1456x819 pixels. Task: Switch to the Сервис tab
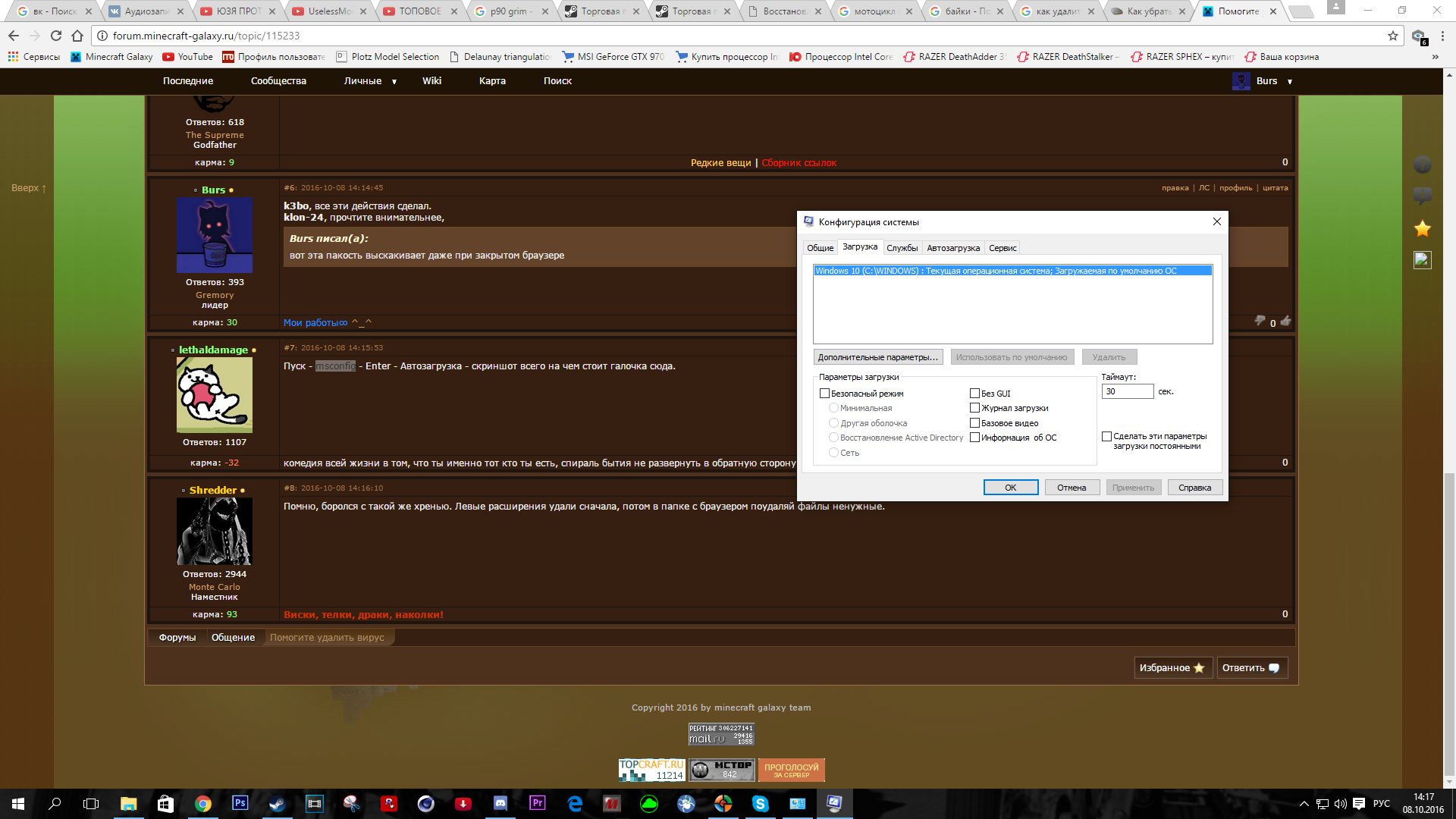pyautogui.click(x=1003, y=248)
